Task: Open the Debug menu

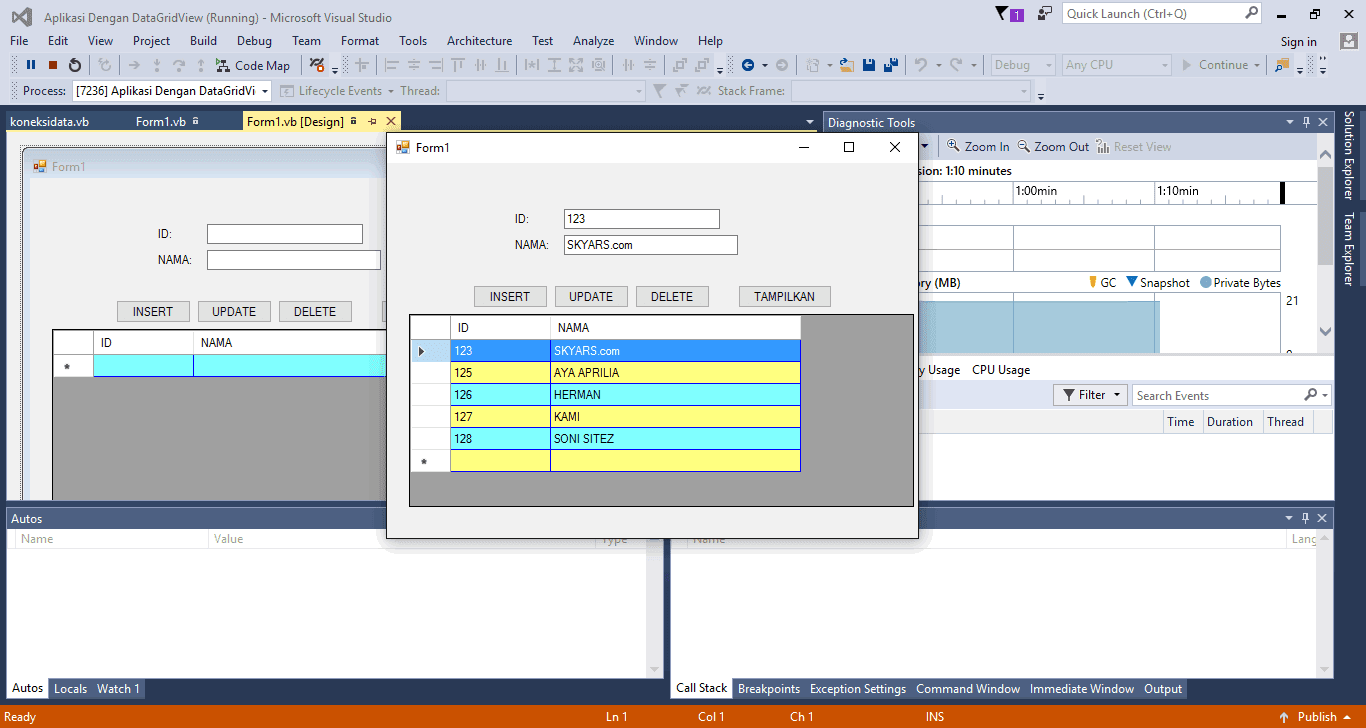Action: point(254,41)
